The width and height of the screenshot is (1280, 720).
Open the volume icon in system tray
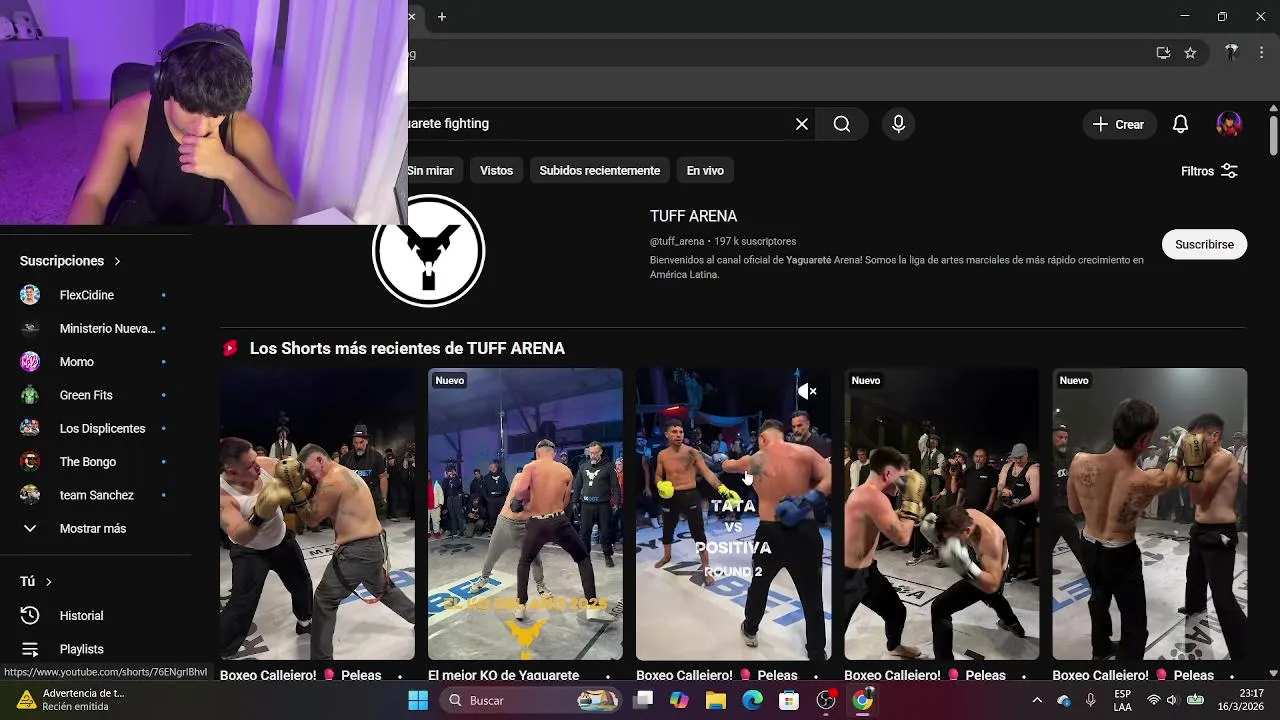coord(1172,700)
